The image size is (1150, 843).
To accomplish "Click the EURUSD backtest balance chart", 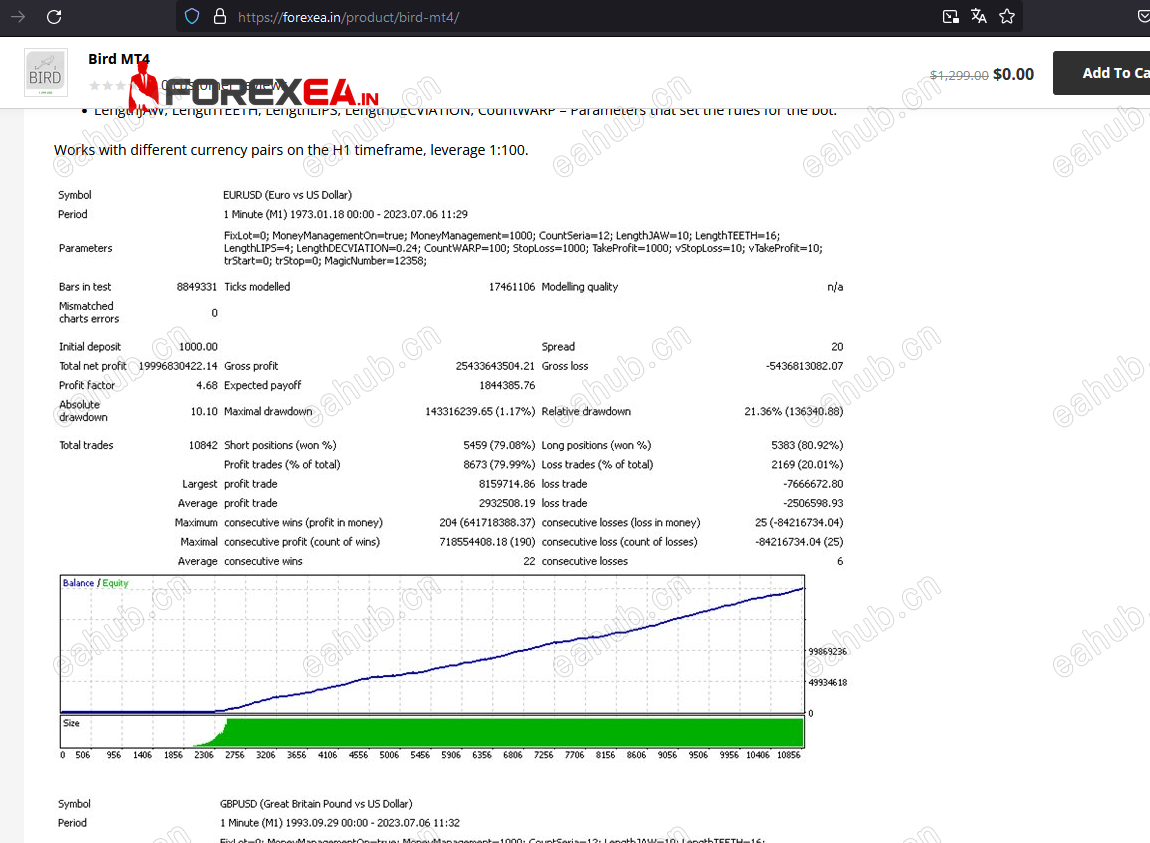I will (x=433, y=644).
